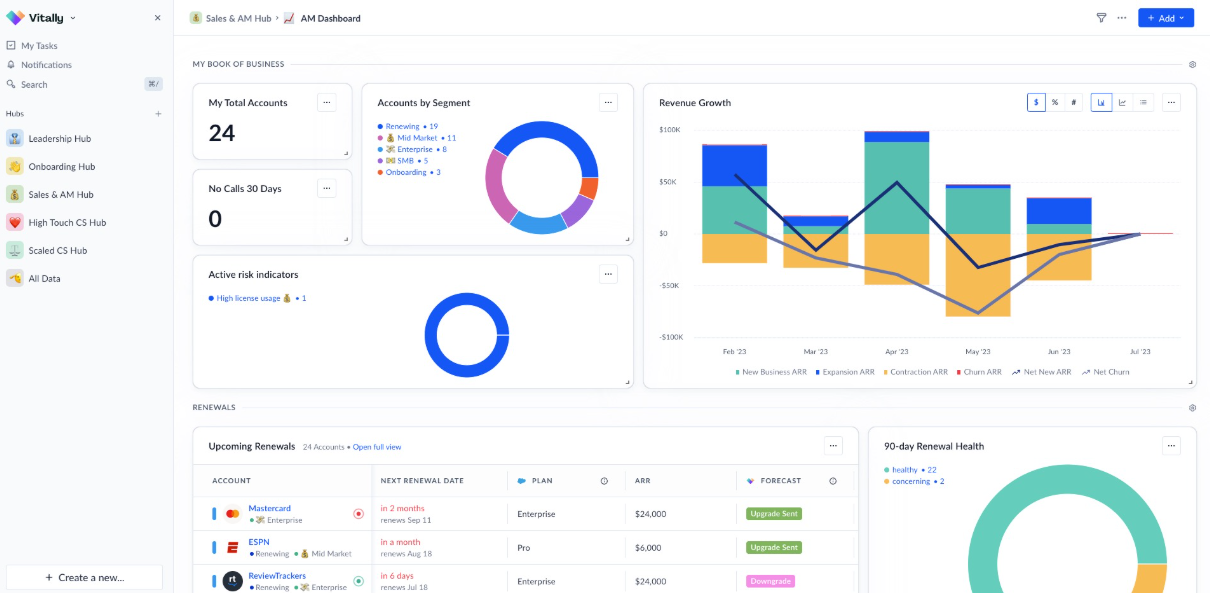Sort by Next Renewal Date column header
Image resolution: width=1210 pixels, height=593 pixels.
(x=422, y=481)
